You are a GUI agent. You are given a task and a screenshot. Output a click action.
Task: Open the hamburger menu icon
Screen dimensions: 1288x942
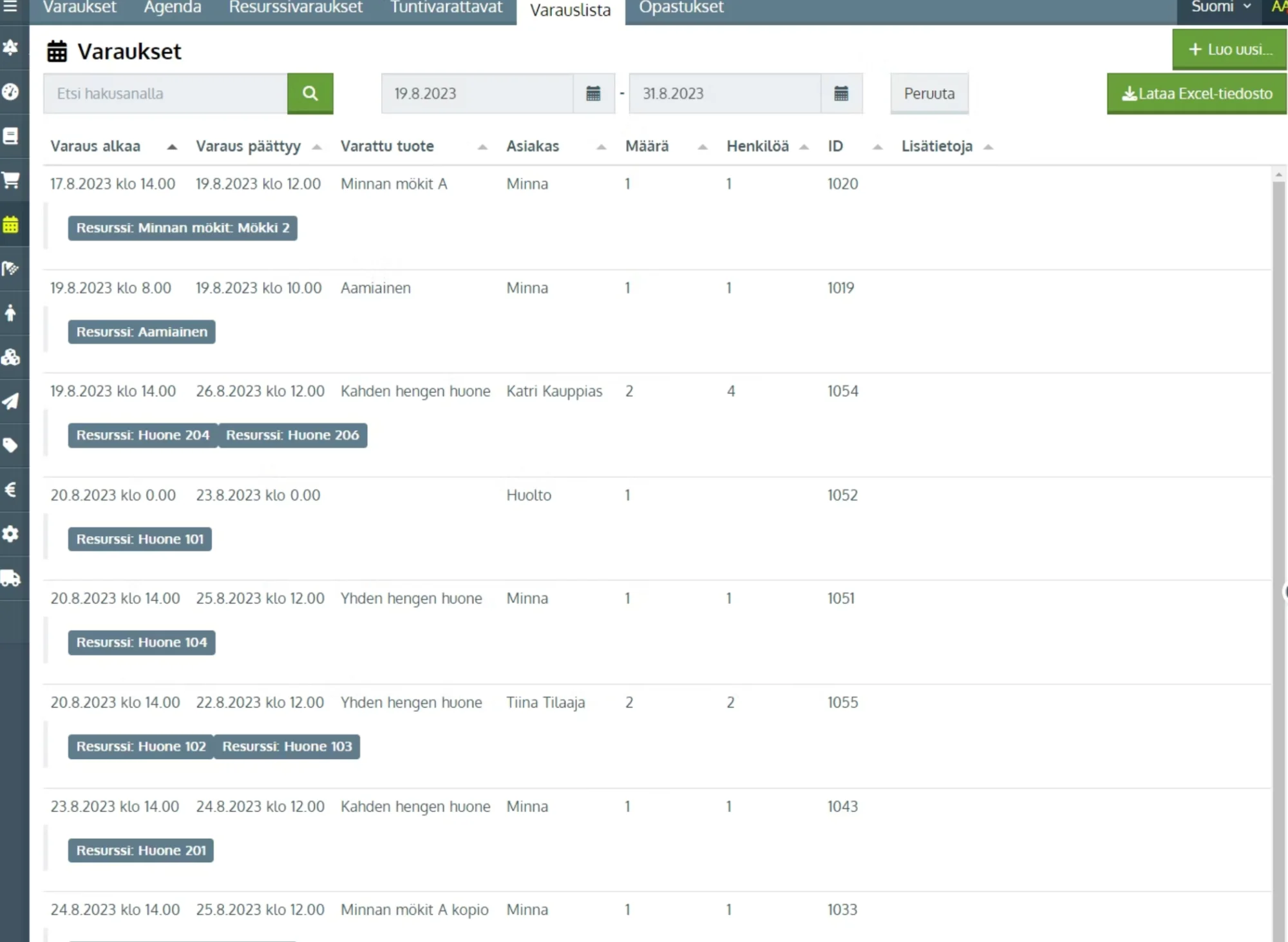[10, 6]
